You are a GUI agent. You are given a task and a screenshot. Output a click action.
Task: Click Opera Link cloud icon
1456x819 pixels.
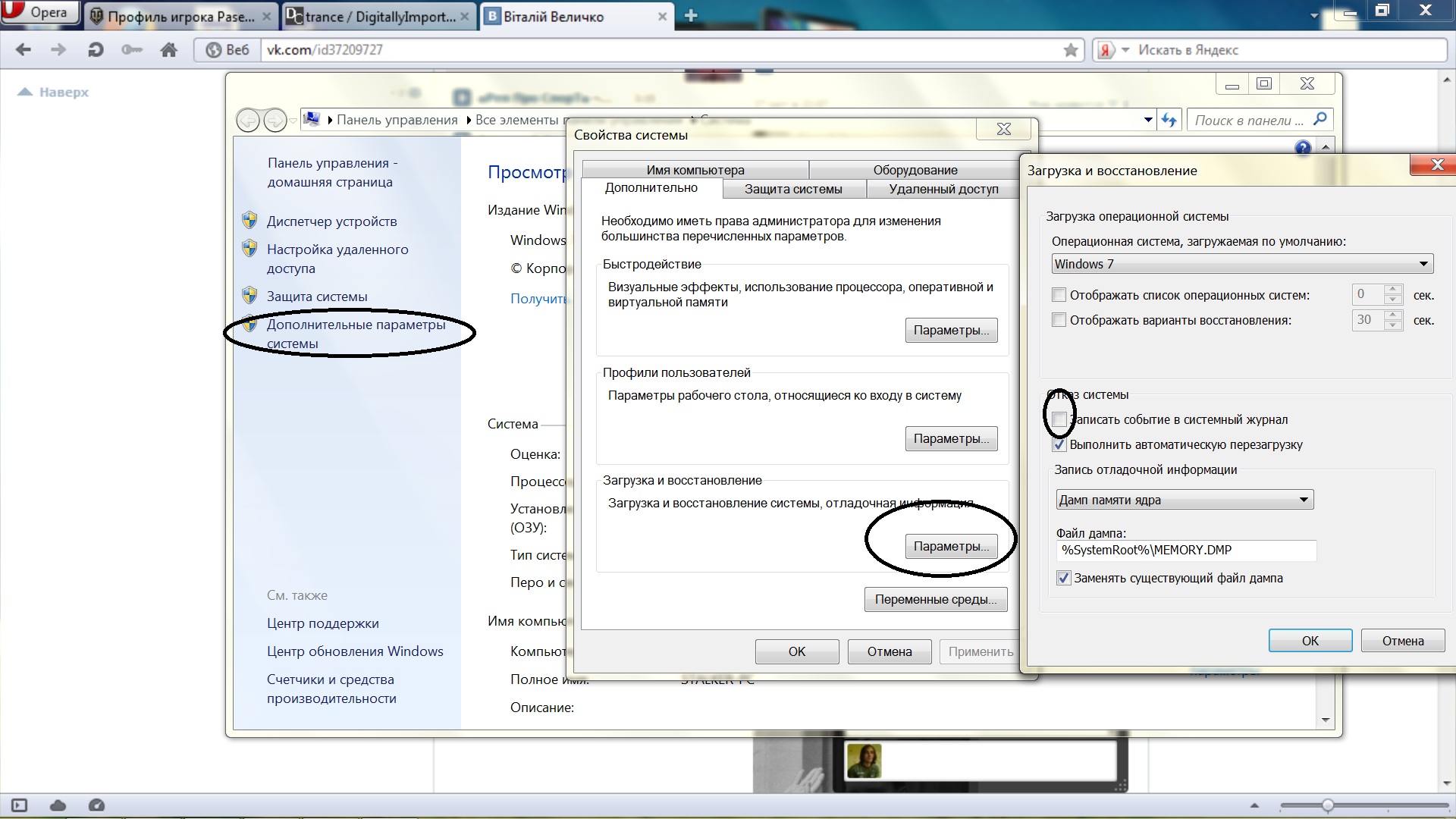pyautogui.click(x=58, y=805)
